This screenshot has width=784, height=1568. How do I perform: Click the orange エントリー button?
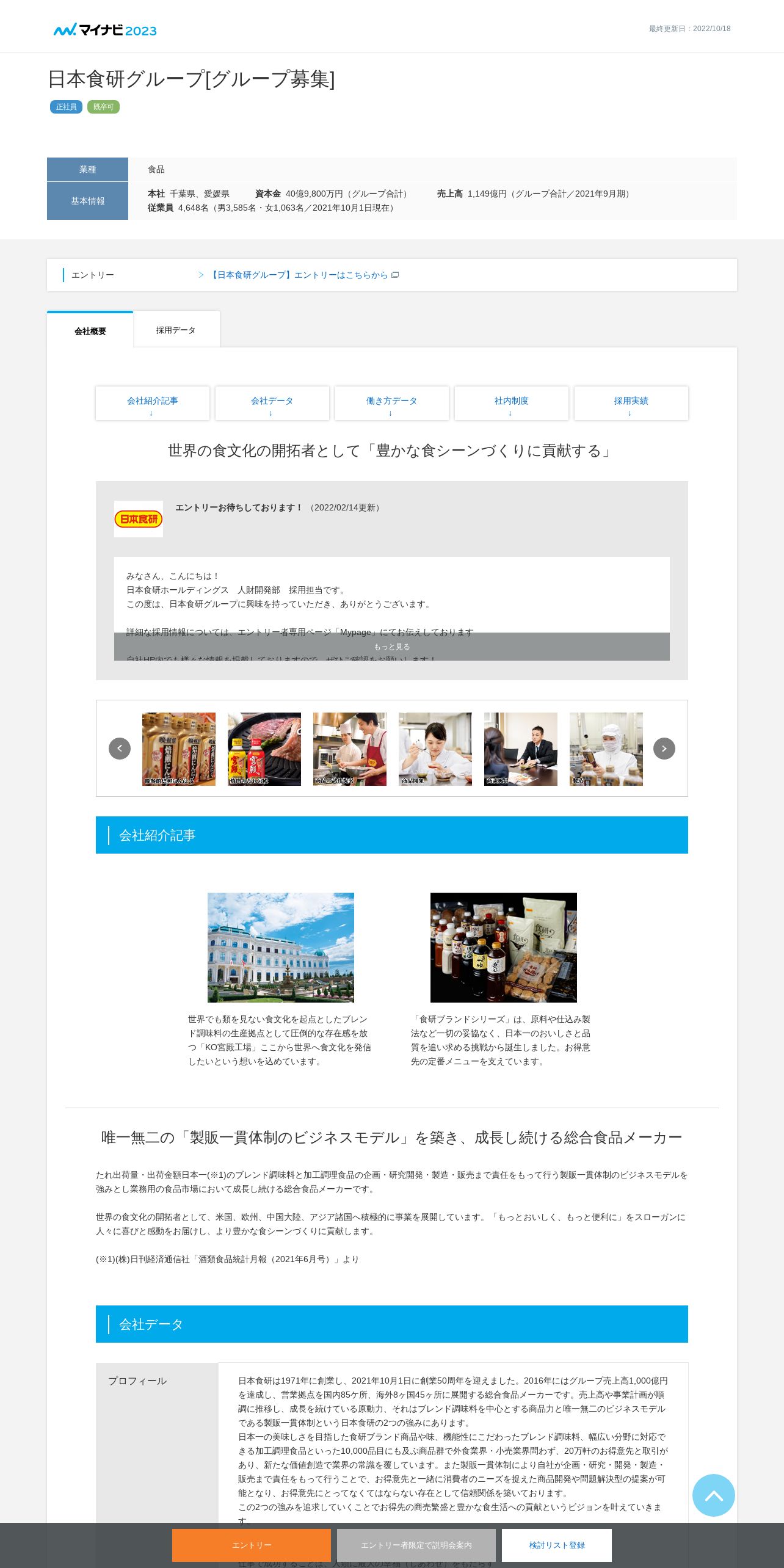[252, 1545]
